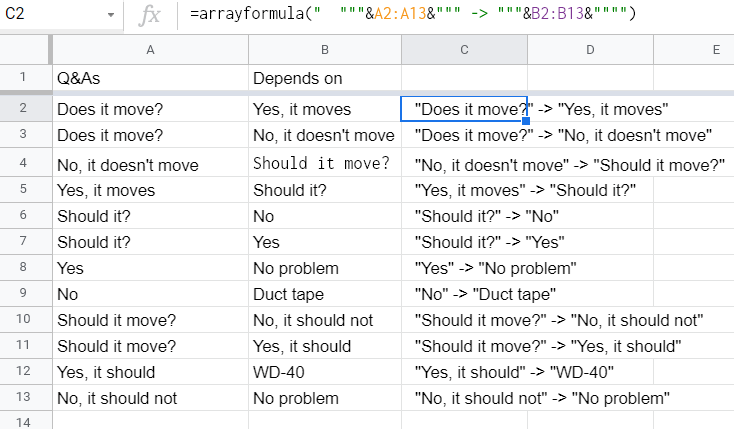Select column A header
The image size is (734, 429).
tap(150, 49)
